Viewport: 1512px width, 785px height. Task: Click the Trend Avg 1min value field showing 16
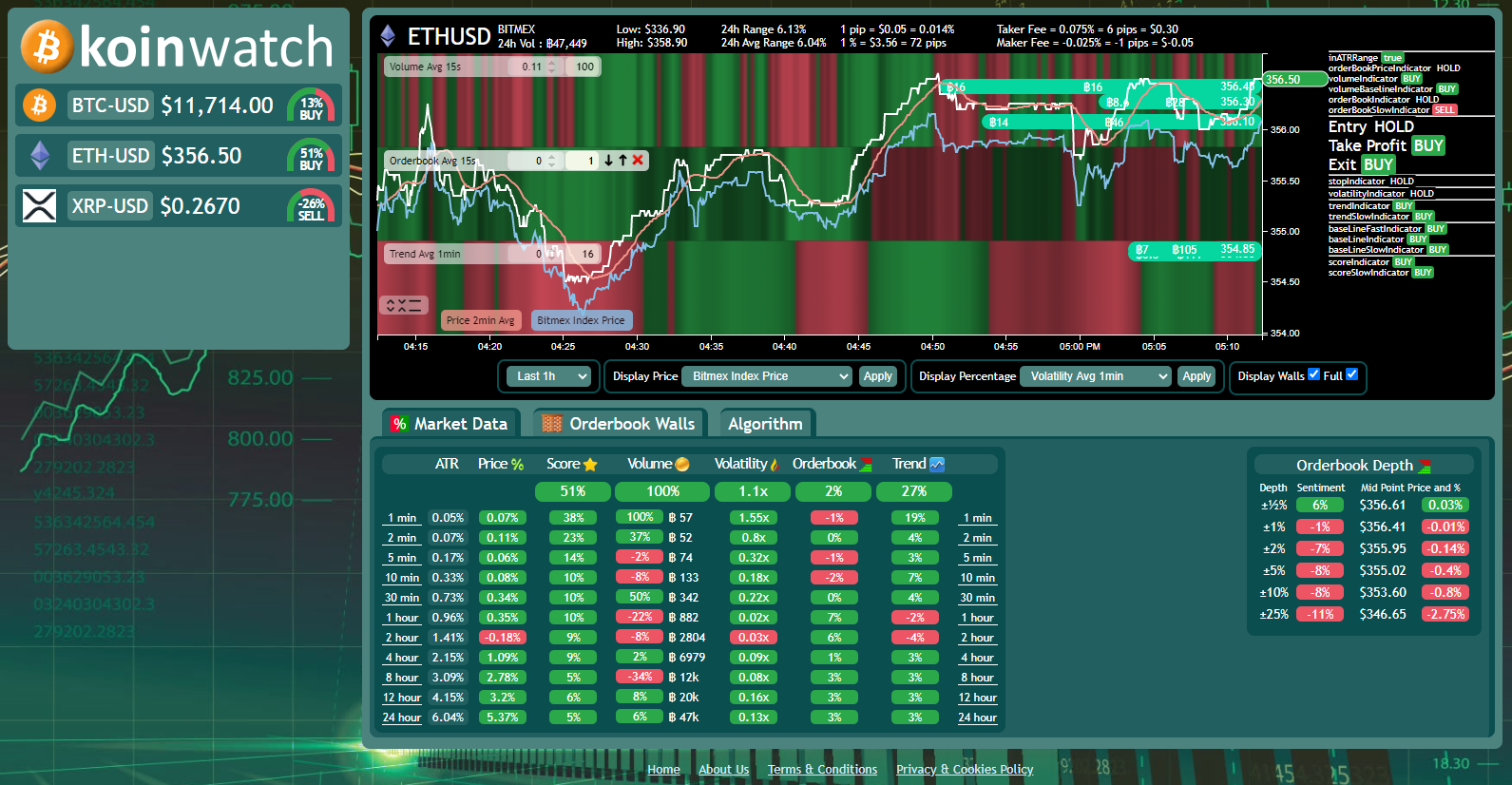tap(587, 254)
